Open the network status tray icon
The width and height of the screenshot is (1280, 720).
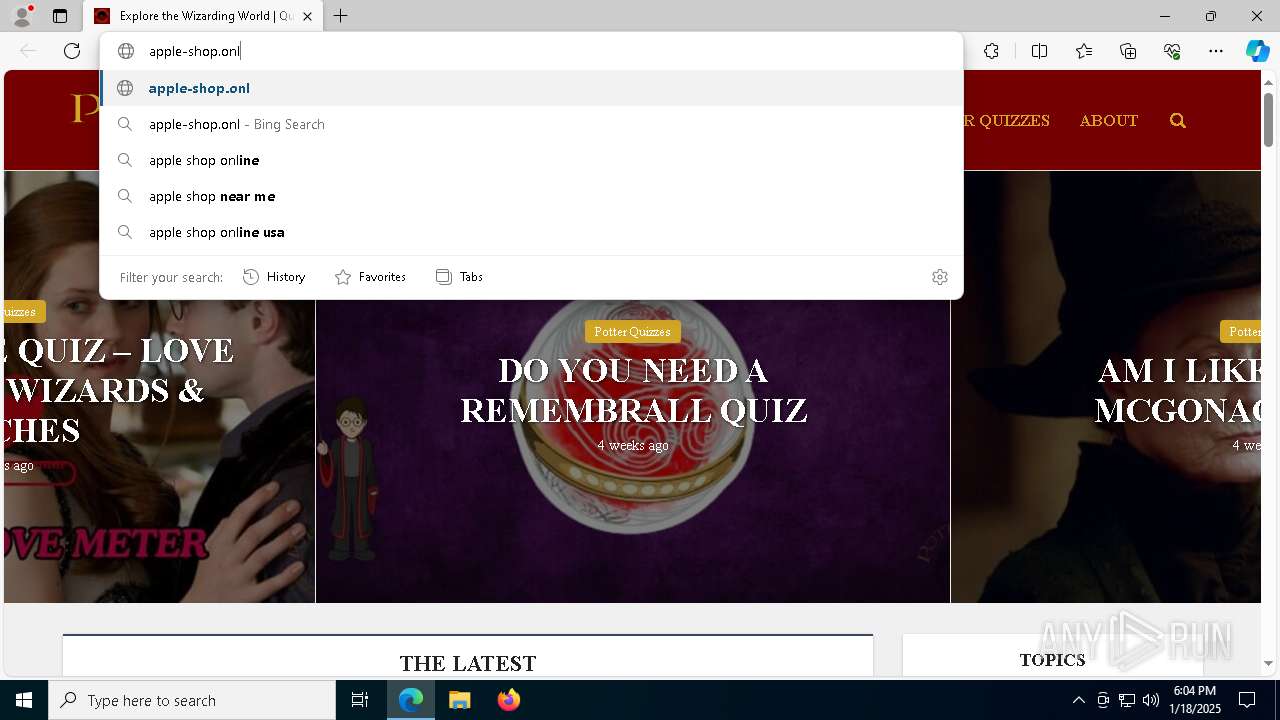pos(1127,700)
